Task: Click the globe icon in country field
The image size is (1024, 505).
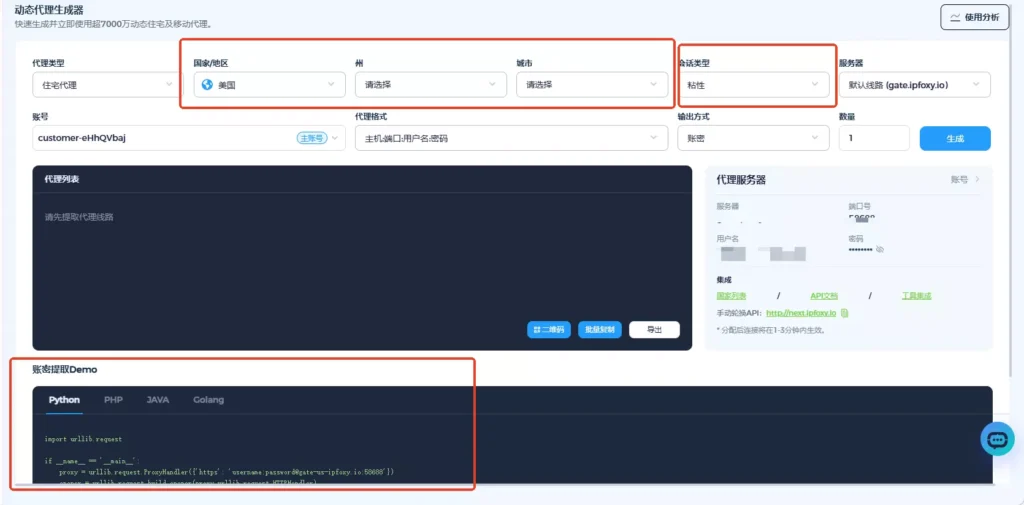Action: (207, 85)
